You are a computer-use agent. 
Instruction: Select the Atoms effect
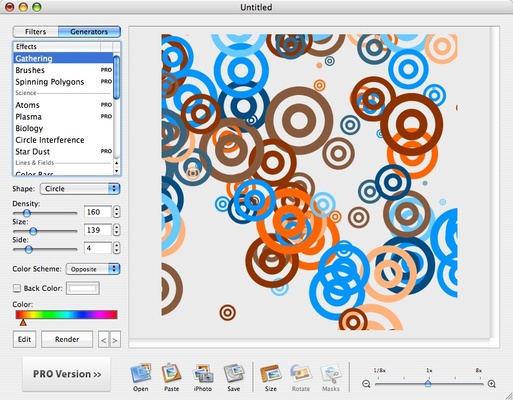pyautogui.click(x=63, y=105)
